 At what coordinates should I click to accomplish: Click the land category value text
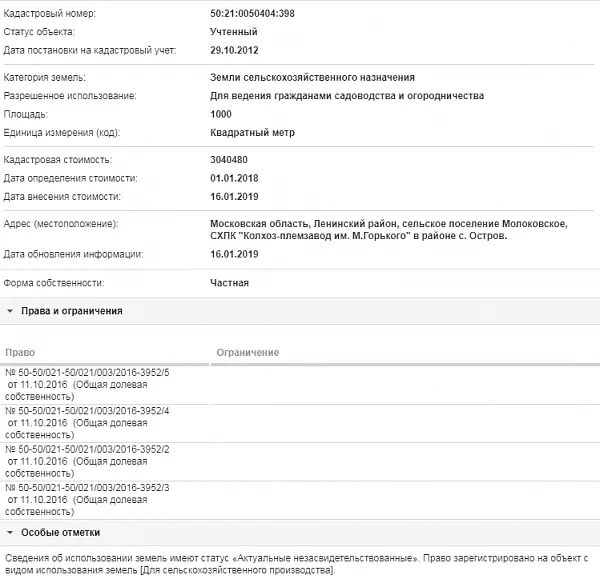click(312, 78)
